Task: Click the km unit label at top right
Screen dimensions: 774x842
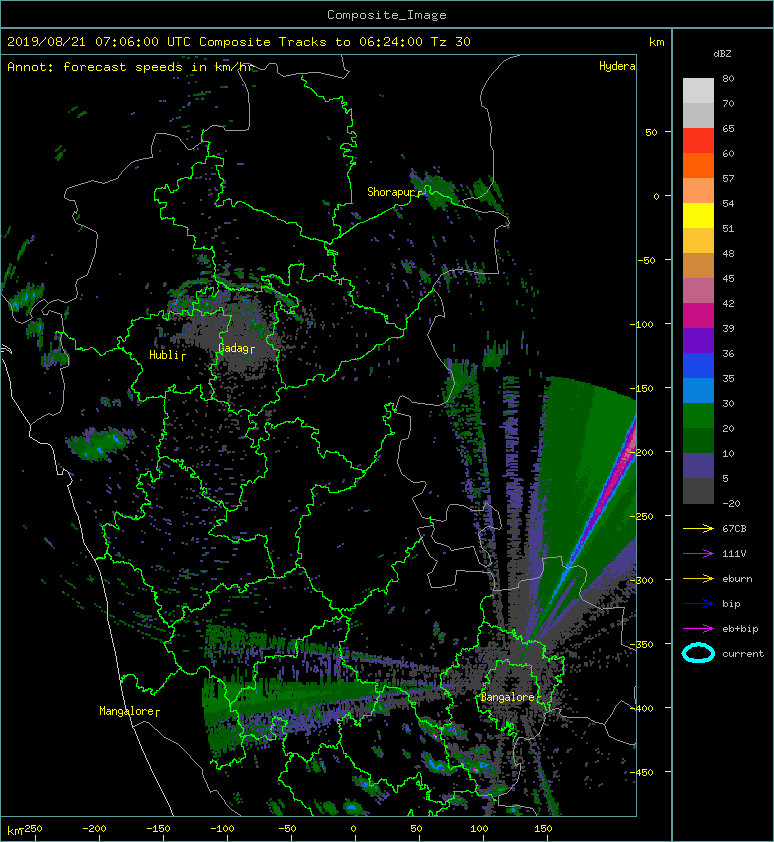Action: coord(656,42)
